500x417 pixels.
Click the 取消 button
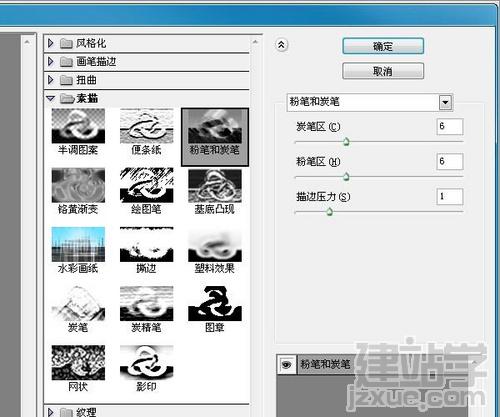point(383,71)
